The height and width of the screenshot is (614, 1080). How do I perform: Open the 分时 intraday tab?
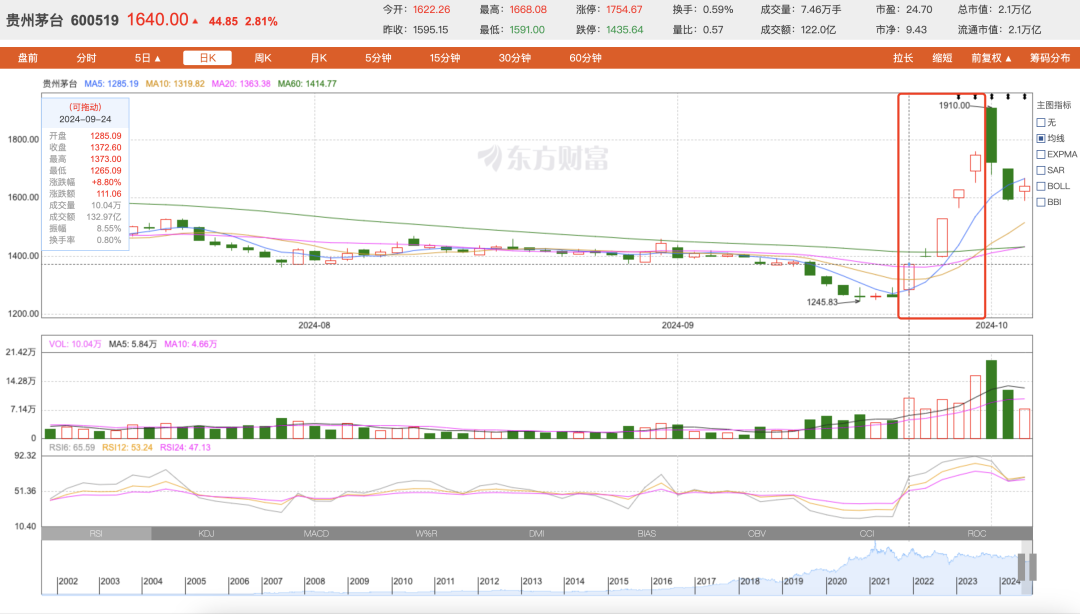(86, 58)
